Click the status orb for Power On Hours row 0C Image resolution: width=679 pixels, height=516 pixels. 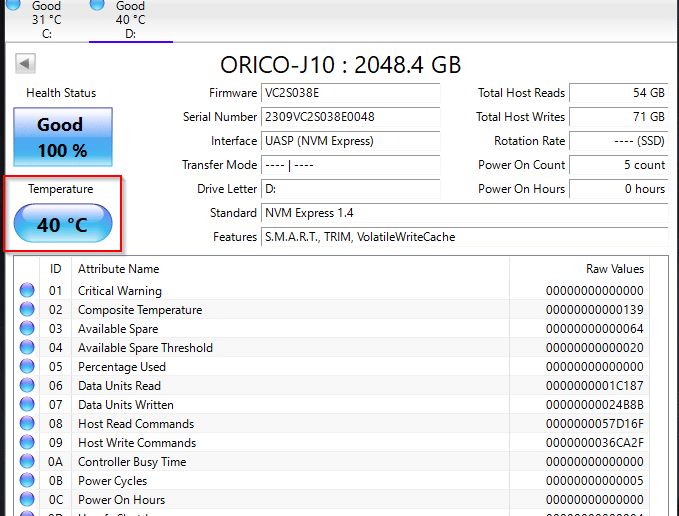tap(27, 500)
